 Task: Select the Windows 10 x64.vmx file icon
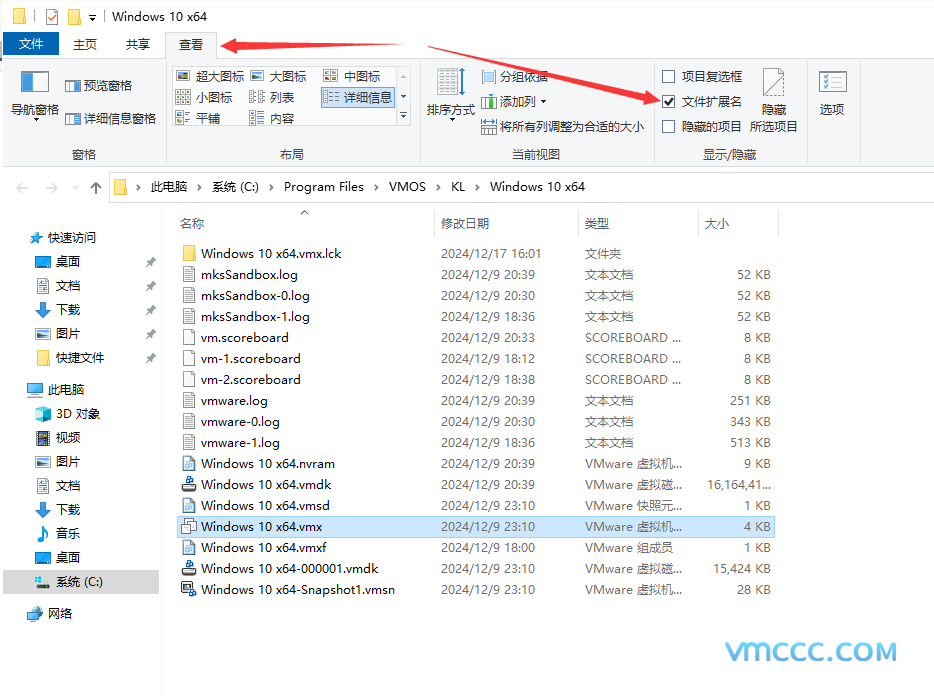tap(189, 526)
